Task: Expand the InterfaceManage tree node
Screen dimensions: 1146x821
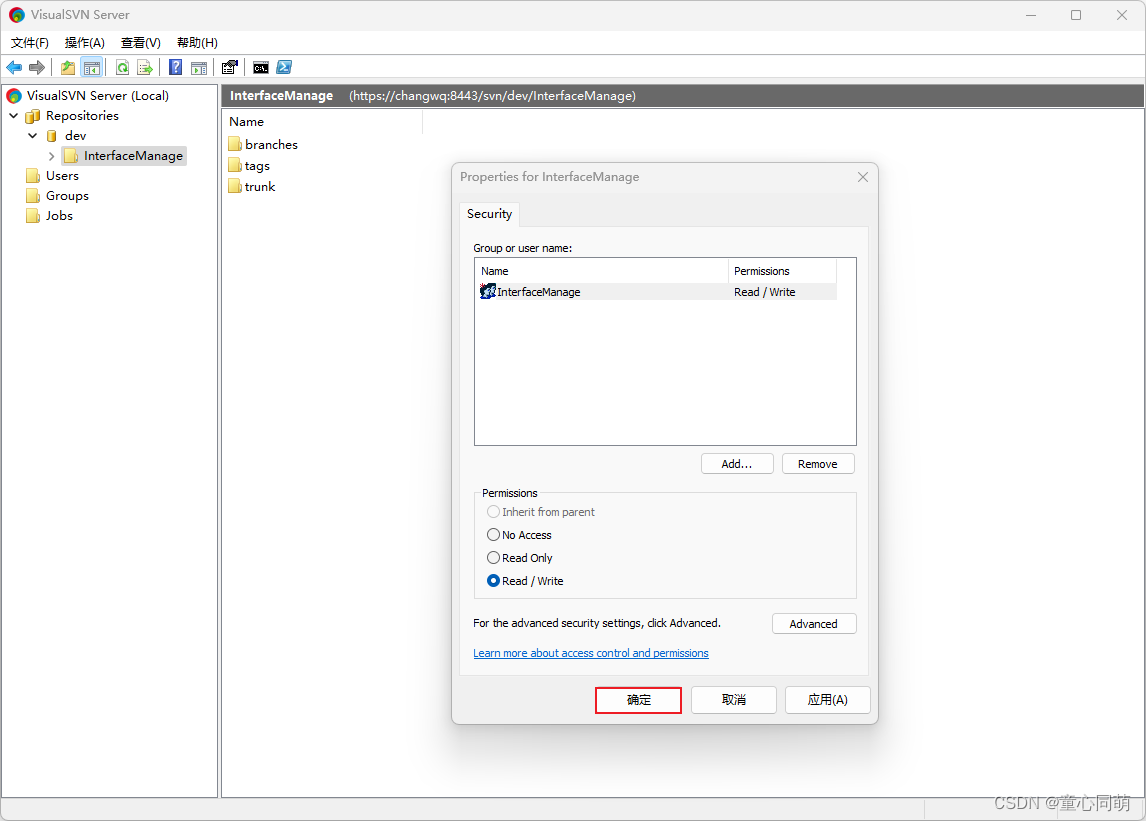Action: coord(51,156)
